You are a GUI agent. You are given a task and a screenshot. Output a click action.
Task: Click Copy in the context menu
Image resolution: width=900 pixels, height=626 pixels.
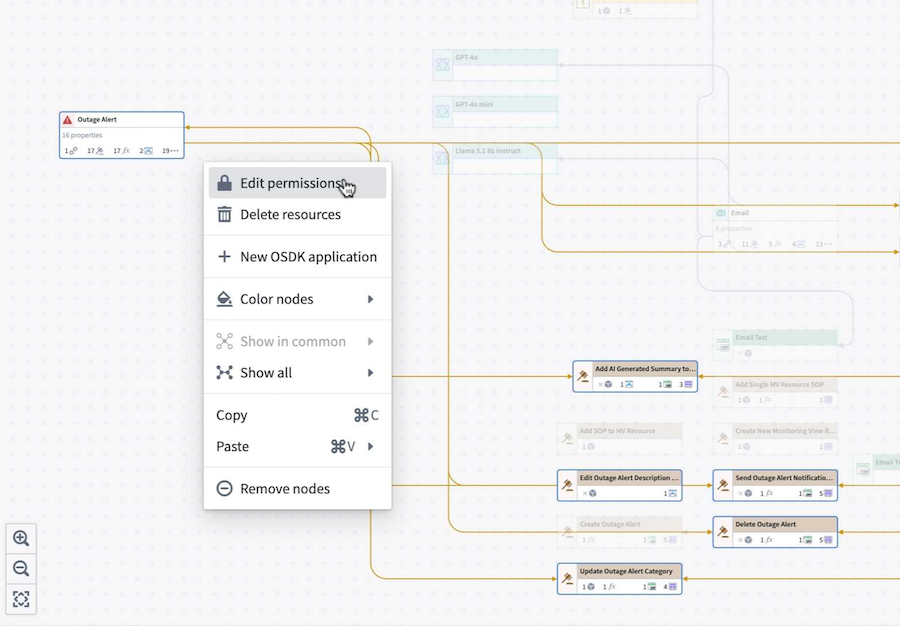232,415
